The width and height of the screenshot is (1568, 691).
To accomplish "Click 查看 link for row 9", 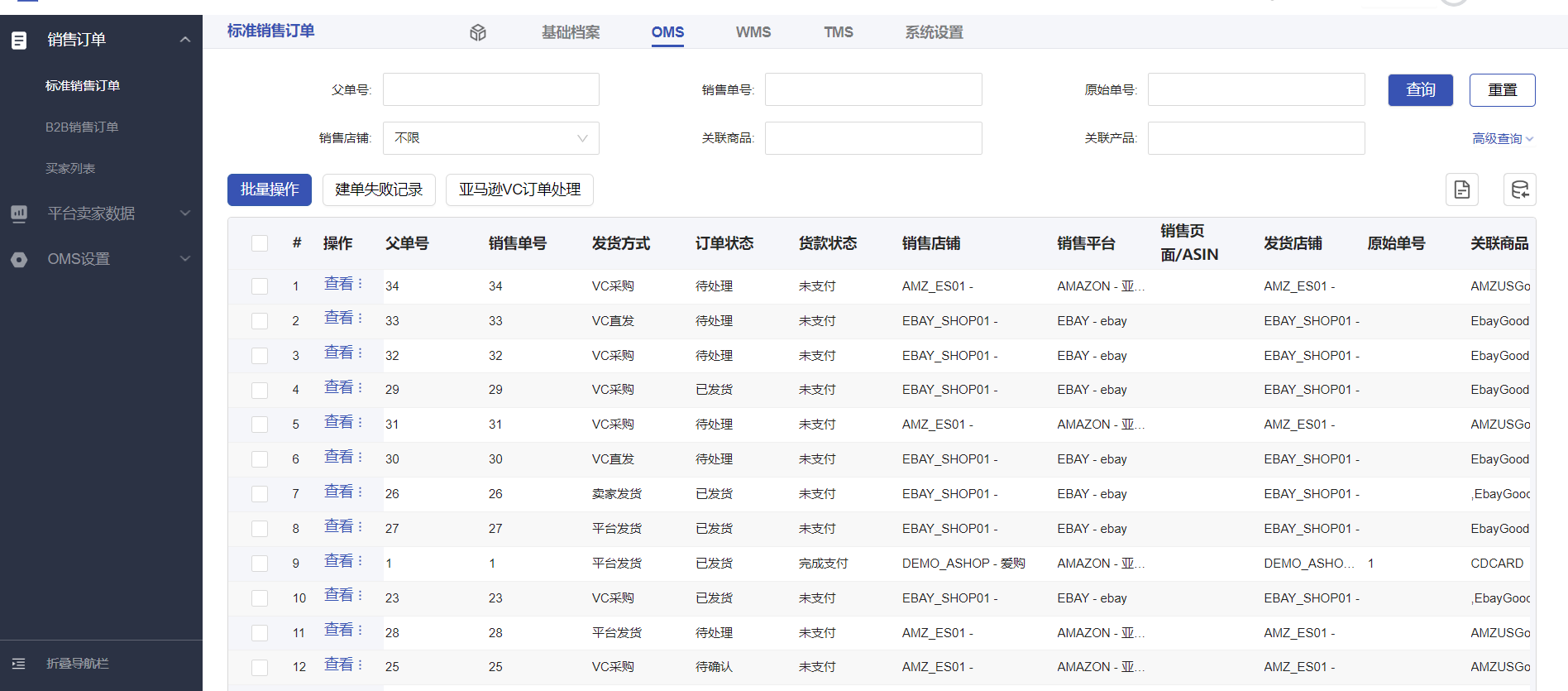I will 339,561.
